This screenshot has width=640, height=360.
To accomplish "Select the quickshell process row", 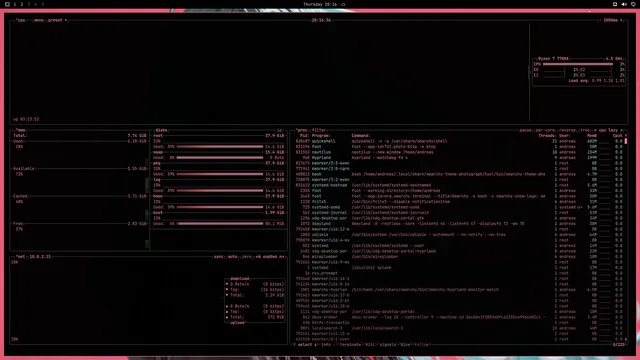I will (x=460, y=141).
